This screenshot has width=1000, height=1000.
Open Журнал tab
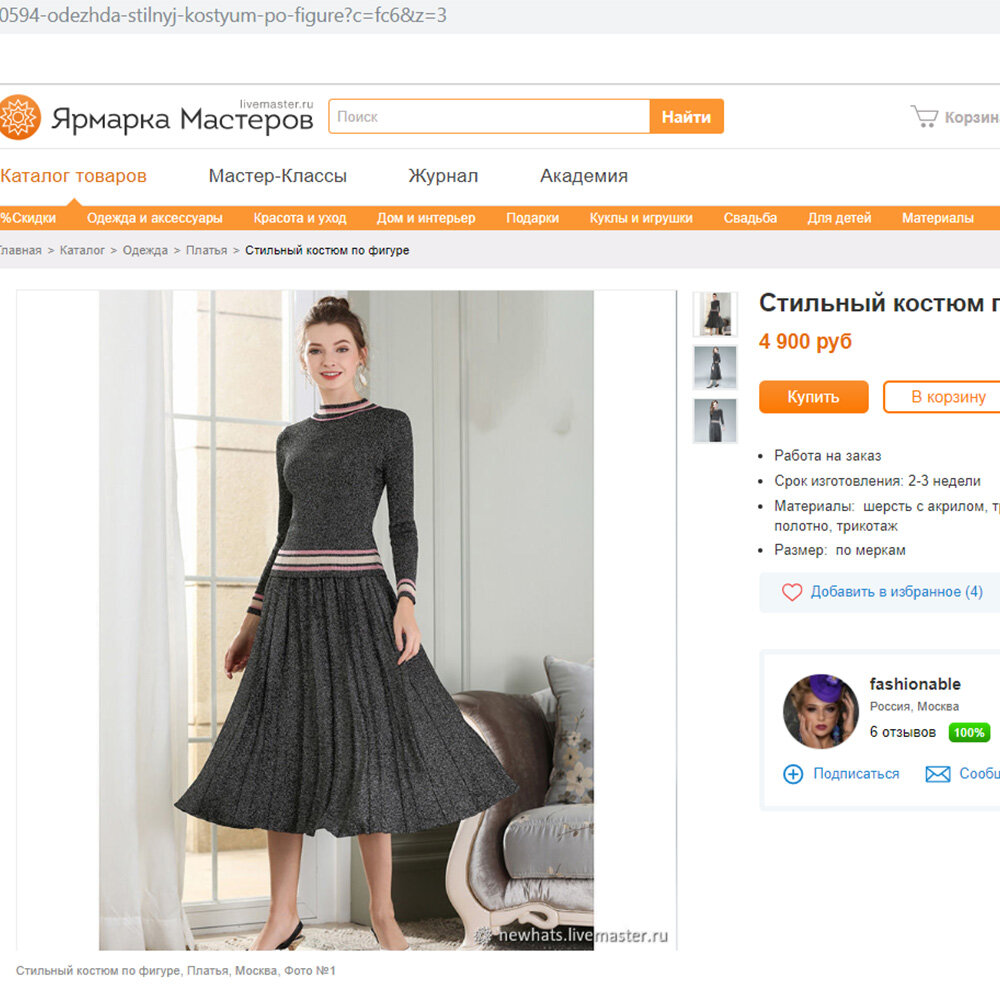click(x=443, y=176)
